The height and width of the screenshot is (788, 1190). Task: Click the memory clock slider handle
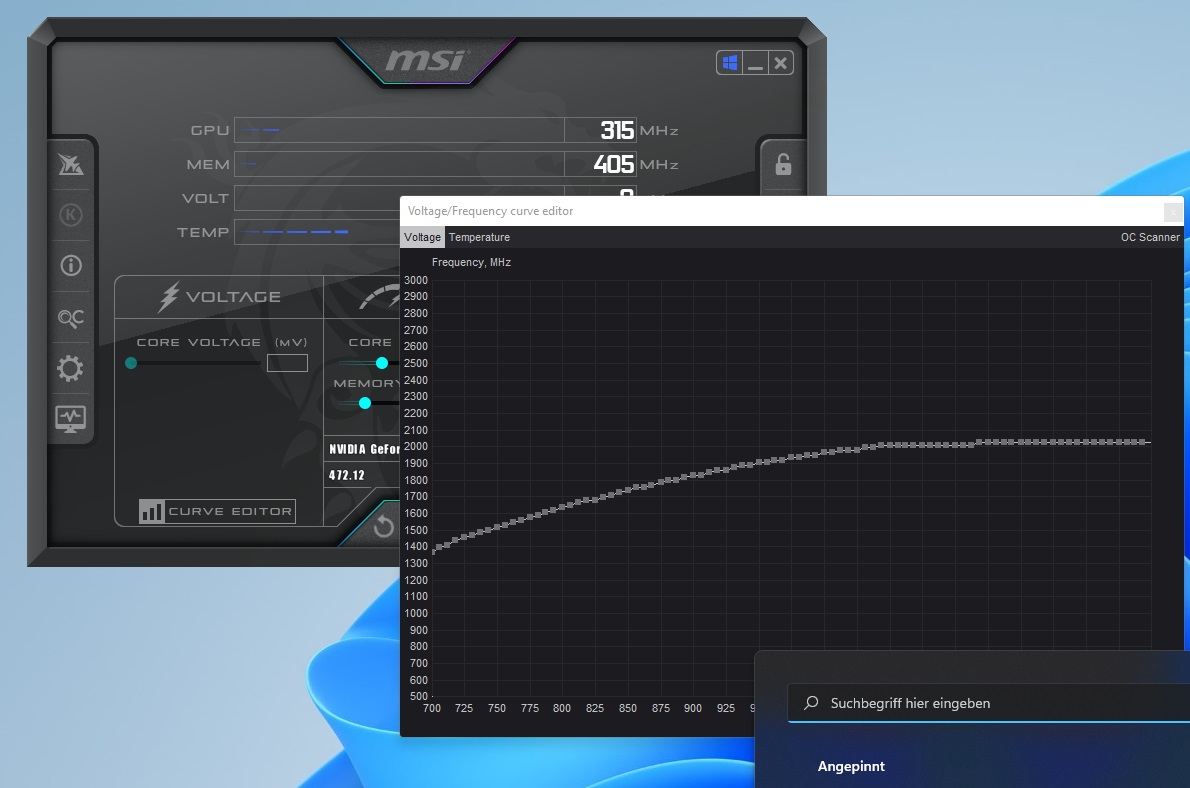click(365, 403)
